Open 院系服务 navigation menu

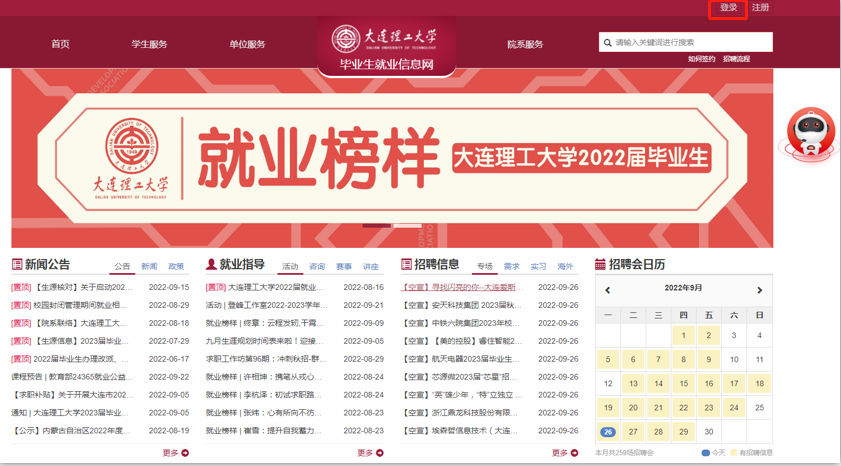click(525, 44)
